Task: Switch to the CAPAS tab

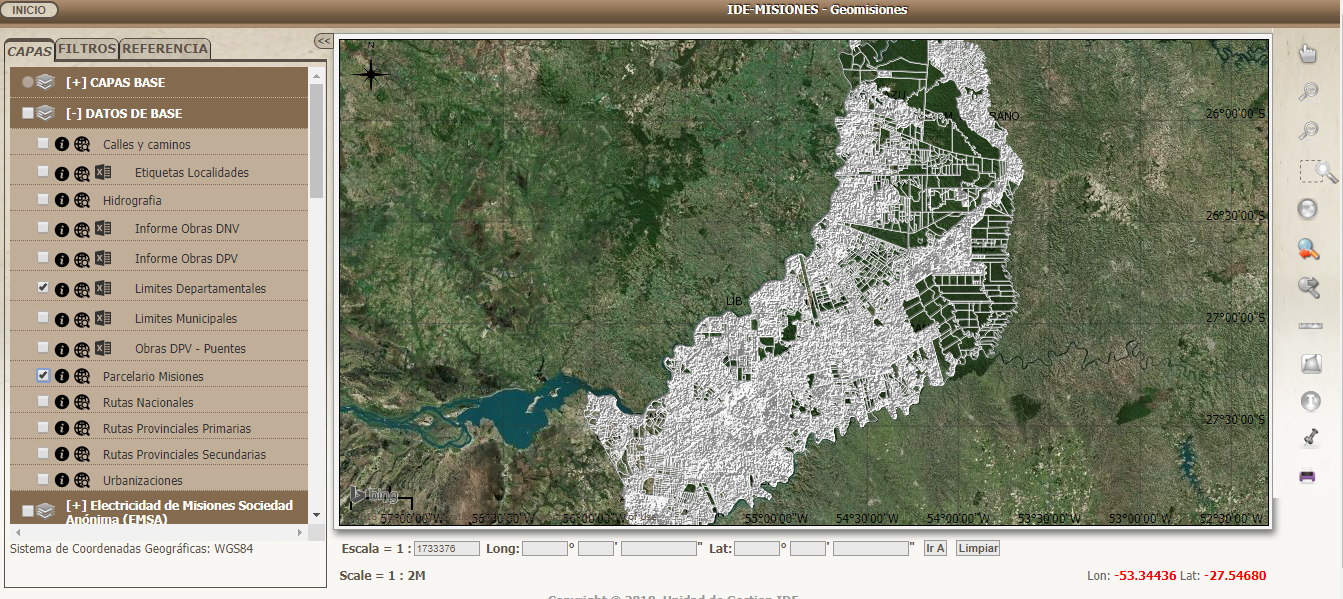Action: tap(29, 50)
